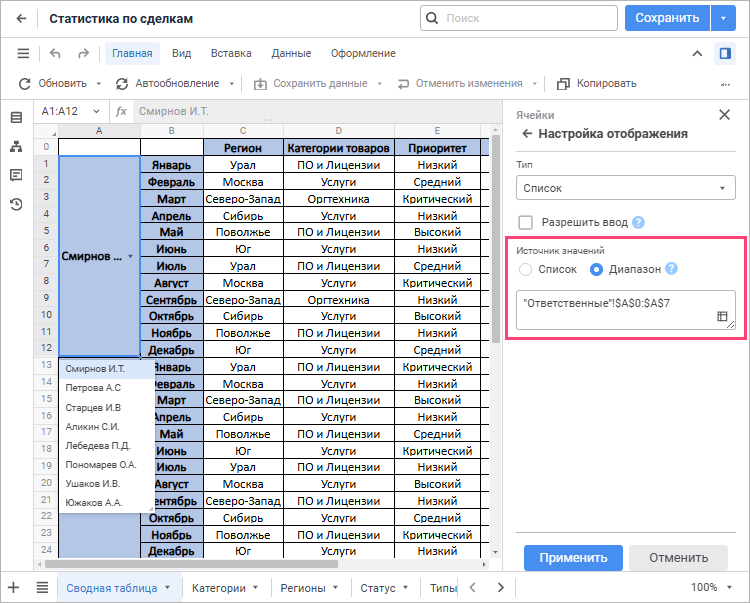Image resolution: width=750 pixels, height=603 pixels.
Task: Open the Оформление ribbon tab
Action: 363,53
